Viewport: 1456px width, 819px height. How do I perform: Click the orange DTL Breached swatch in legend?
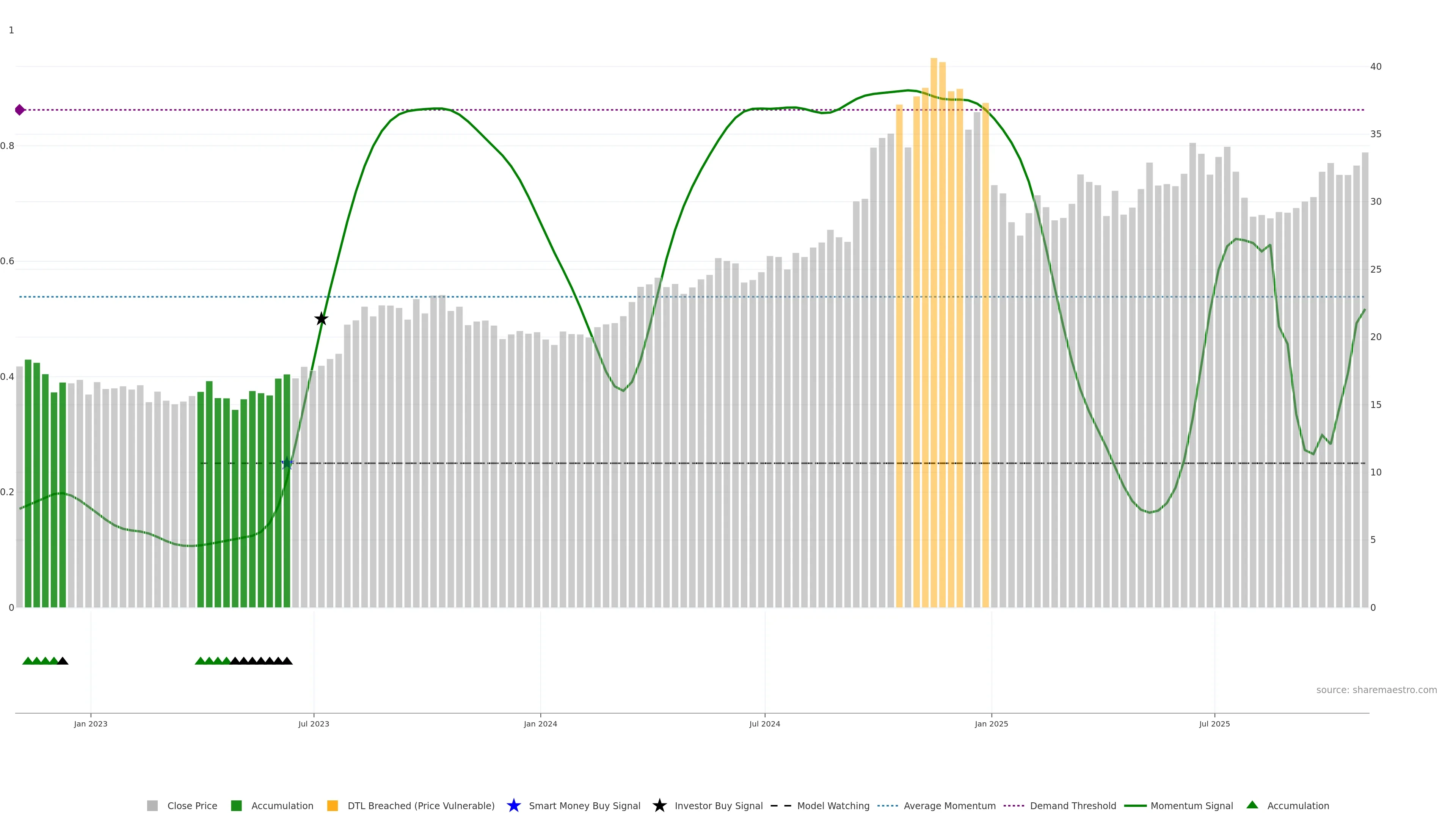(x=333, y=805)
